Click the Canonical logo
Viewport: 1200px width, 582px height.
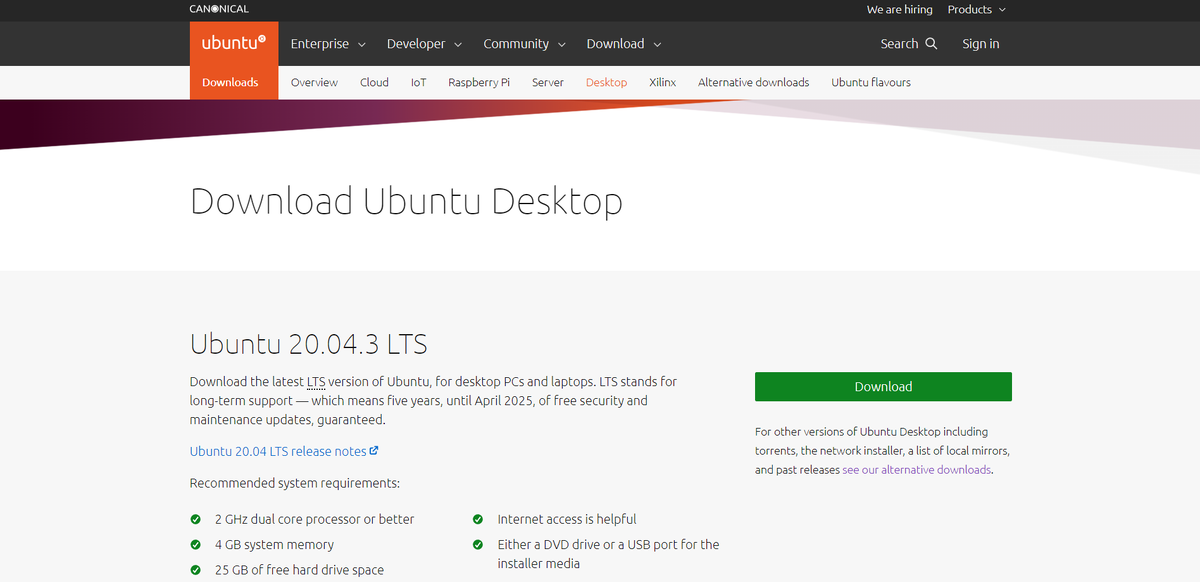coord(218,8)
